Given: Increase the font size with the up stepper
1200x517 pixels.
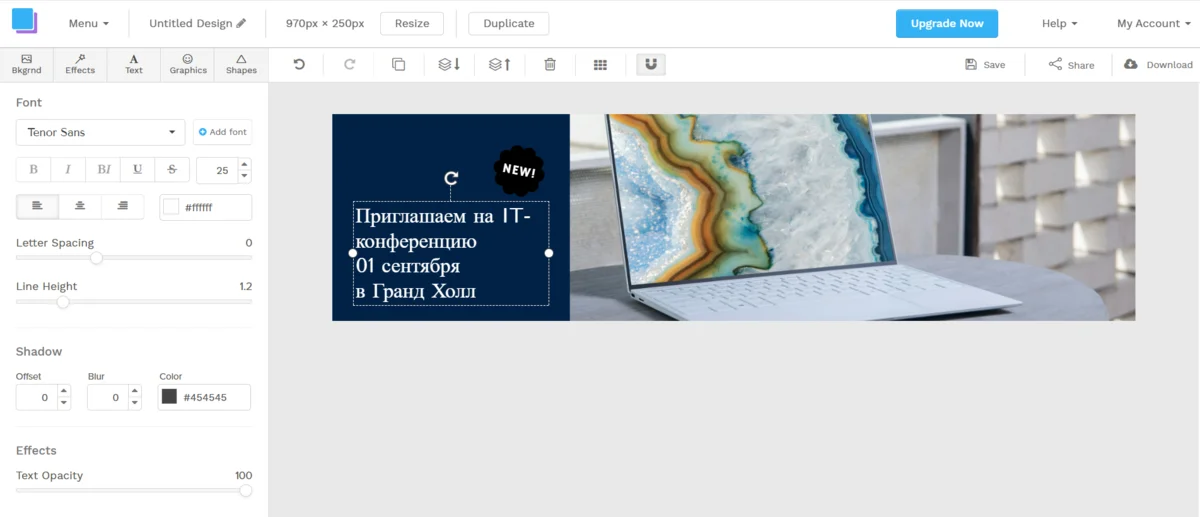Looking at the screenshot, I should 245,164.
